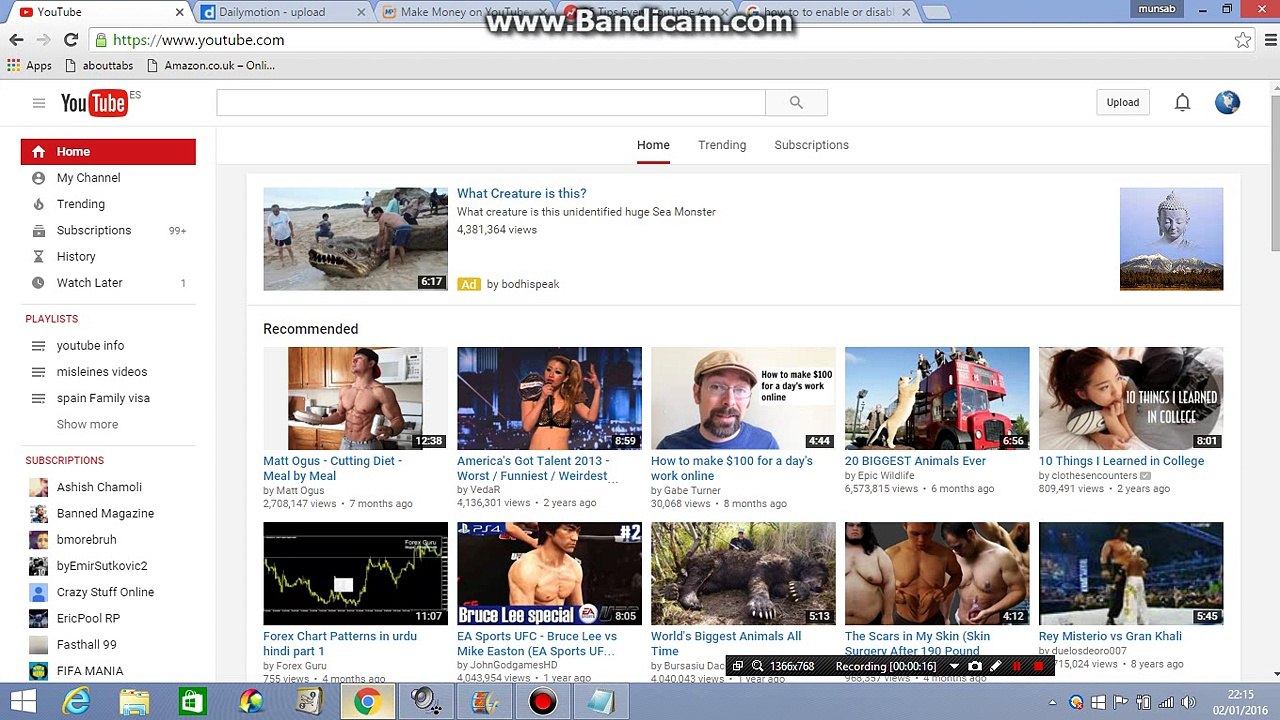This screenshot has height=720, width=1280.
Task: Open the Gabe Turner channel link
Action: [691, 490]
